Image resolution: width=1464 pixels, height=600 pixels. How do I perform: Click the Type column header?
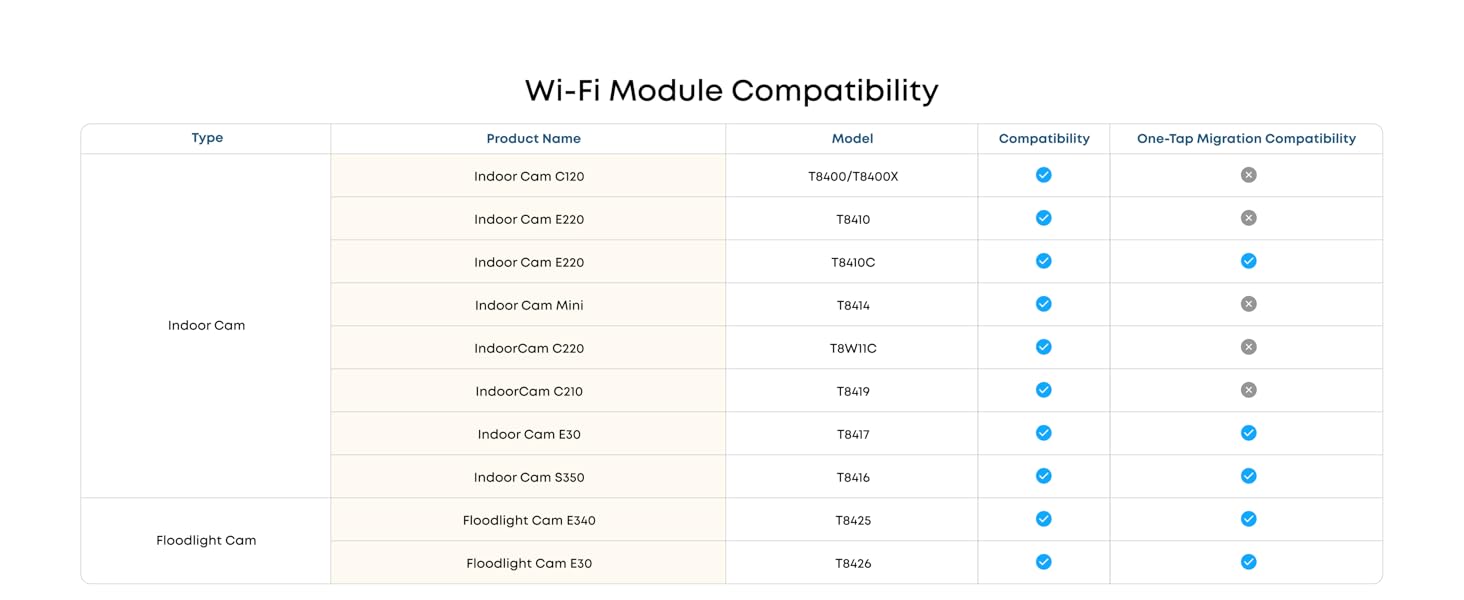[207, 138]
